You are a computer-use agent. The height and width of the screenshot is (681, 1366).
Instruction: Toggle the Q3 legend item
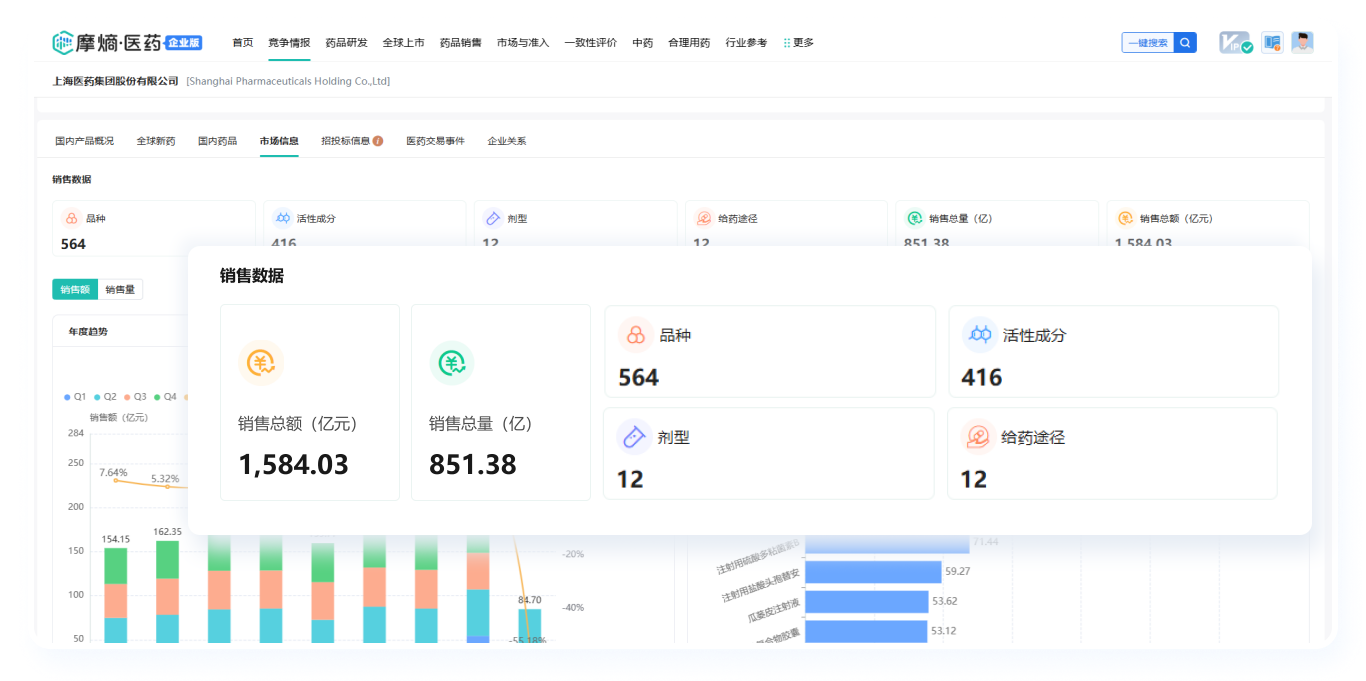pyautogui.click(x=135, y=397)
